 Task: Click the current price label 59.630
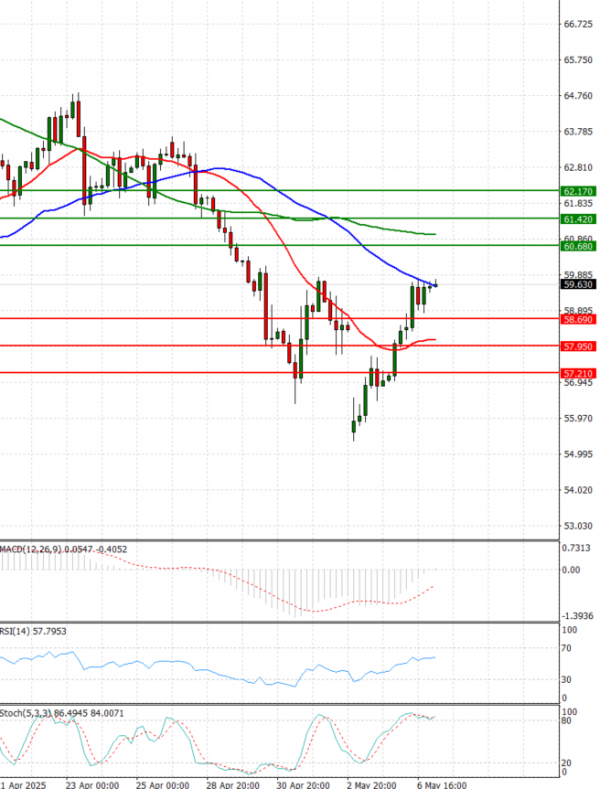pos(578,284)
